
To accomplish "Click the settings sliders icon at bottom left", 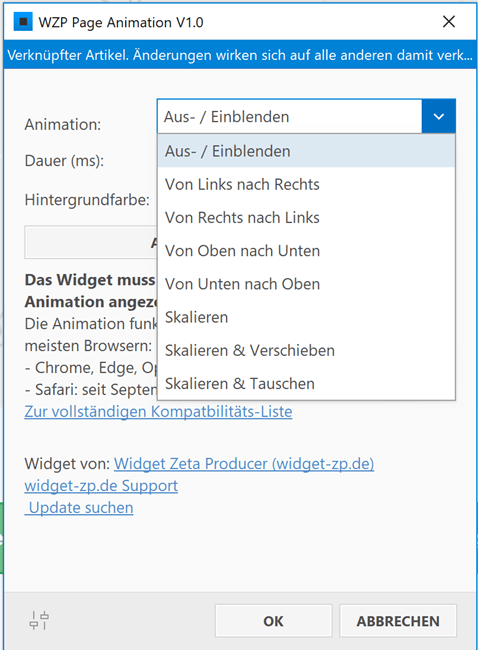I will tap(39, 621).
